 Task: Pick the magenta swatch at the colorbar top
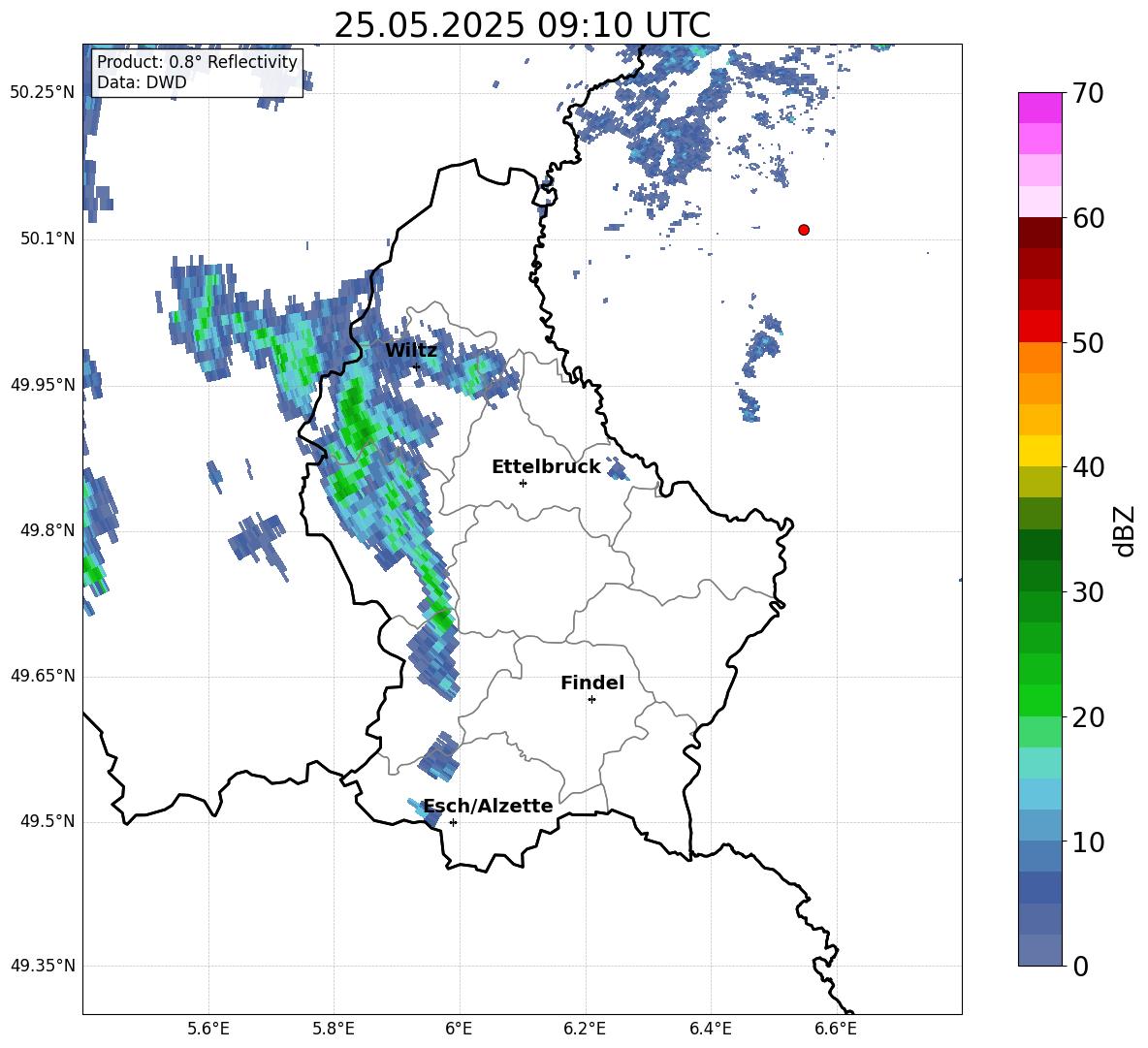click(1040, 109)
